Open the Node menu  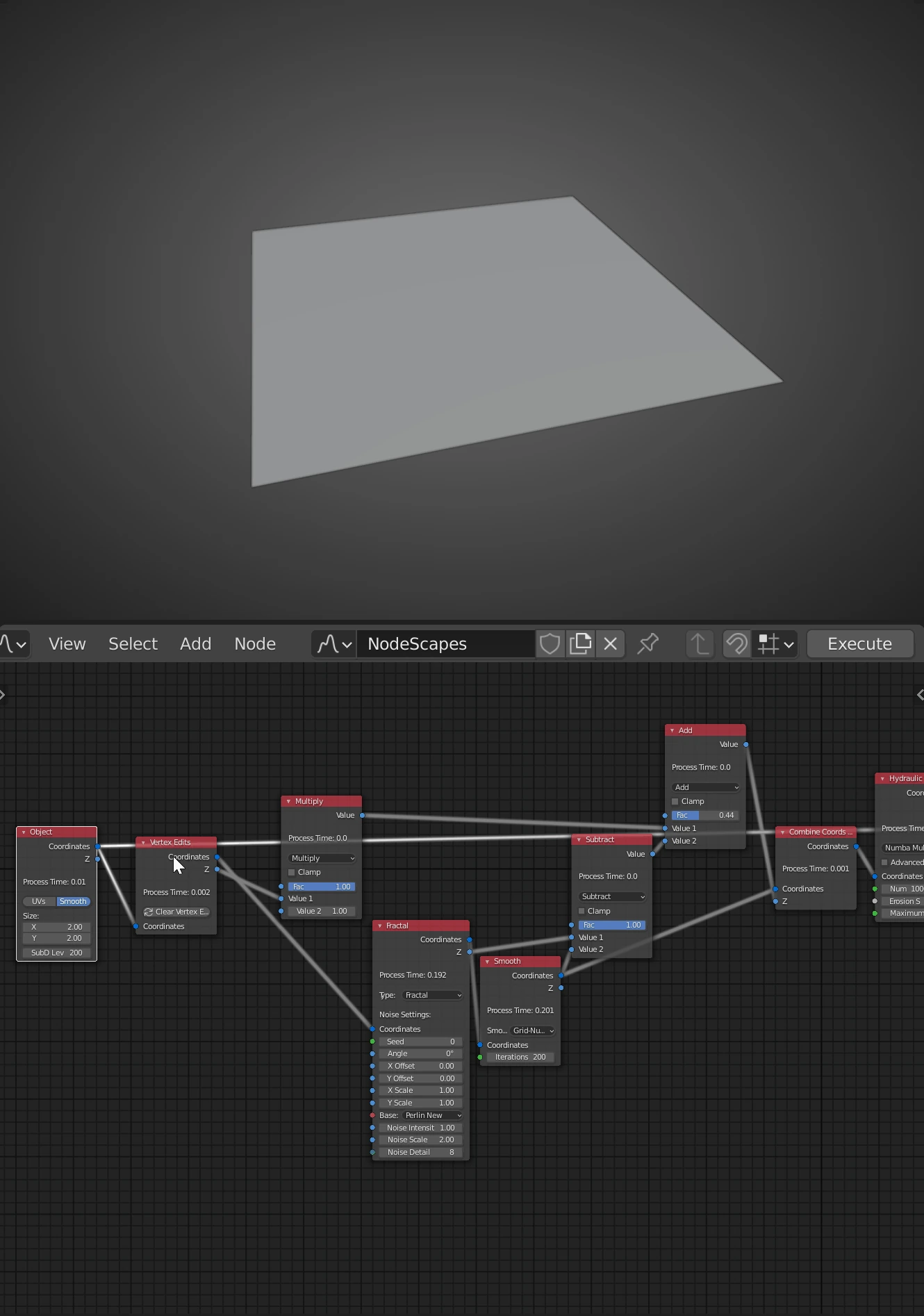(255, 644)
